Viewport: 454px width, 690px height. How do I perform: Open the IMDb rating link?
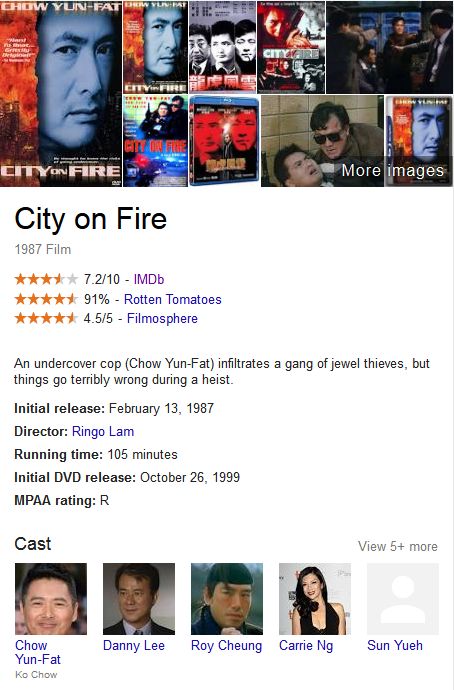coord(149,279)
